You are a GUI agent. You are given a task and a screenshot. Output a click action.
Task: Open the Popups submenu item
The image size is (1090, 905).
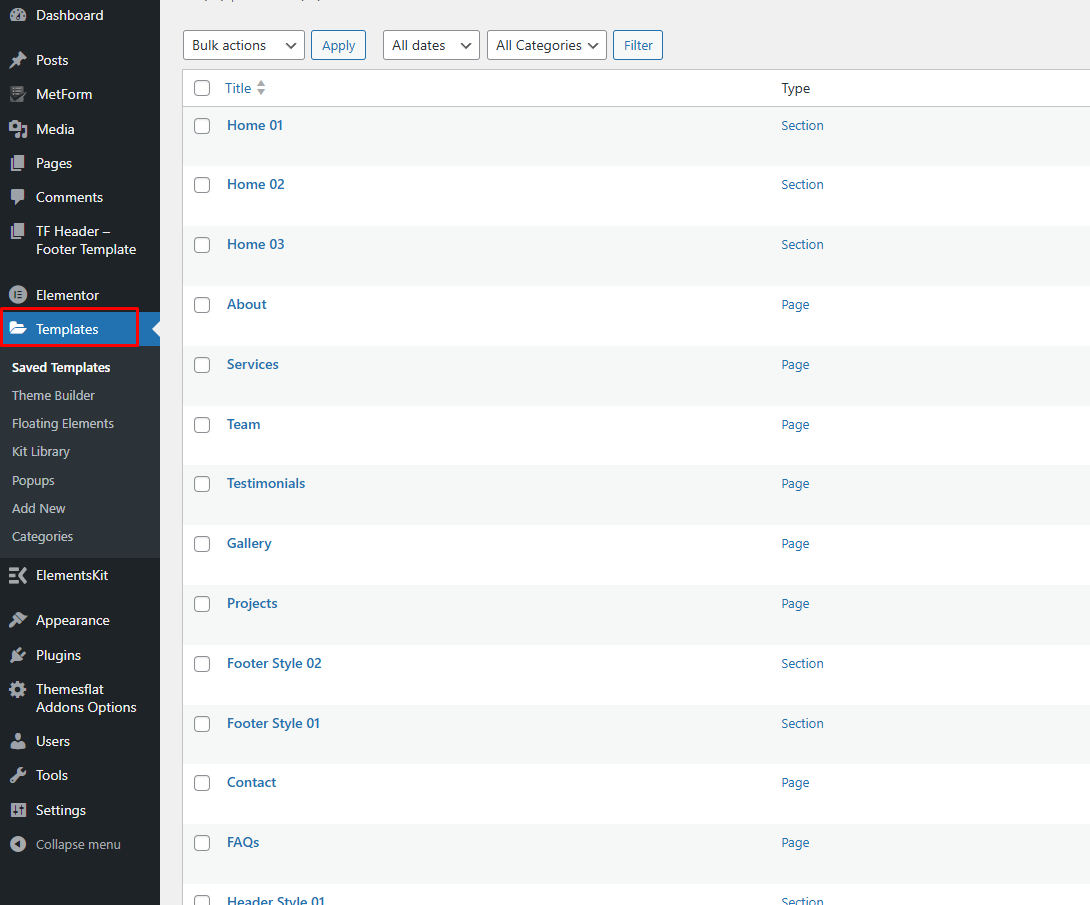[33, 480]
